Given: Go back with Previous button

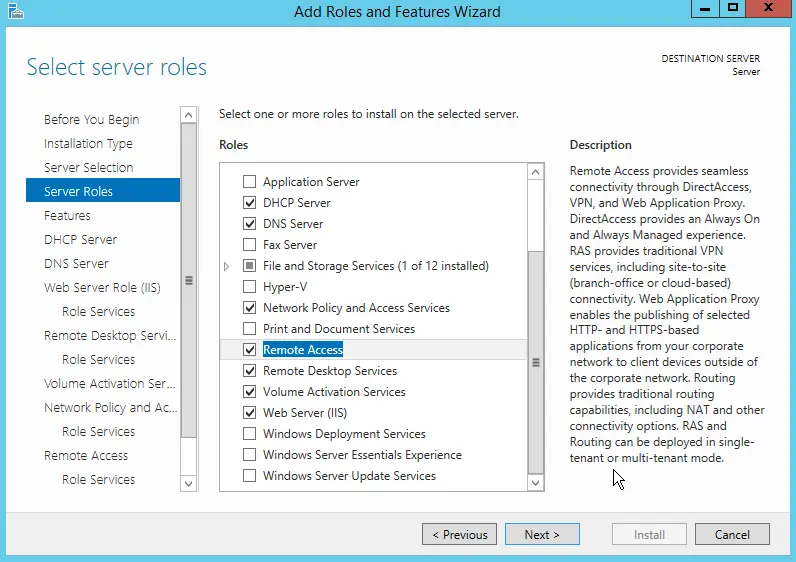Looking at the screenshot, I should [x=460, y=535].
